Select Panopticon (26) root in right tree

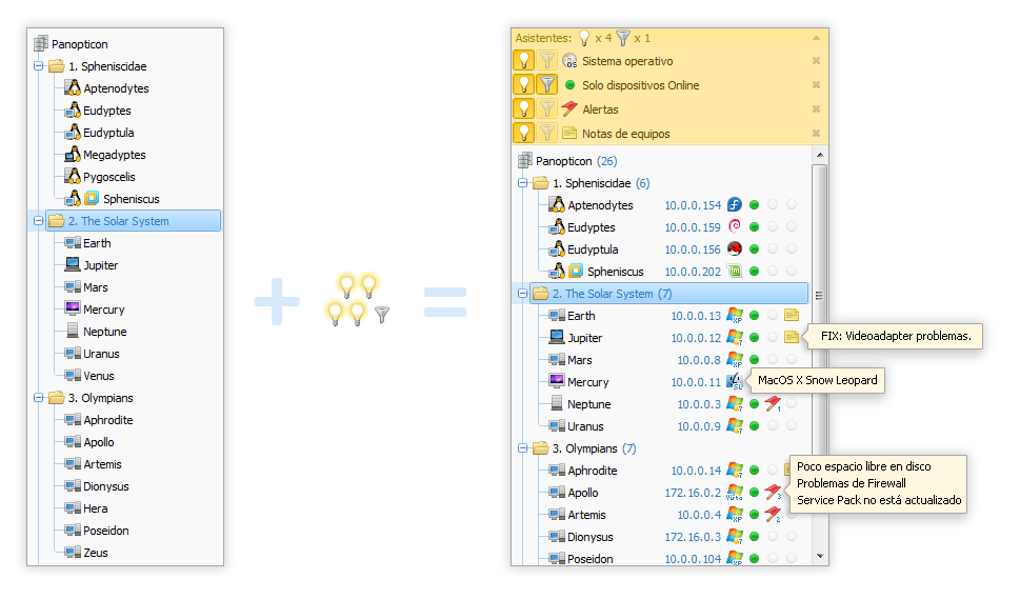(x=576, y=161)
